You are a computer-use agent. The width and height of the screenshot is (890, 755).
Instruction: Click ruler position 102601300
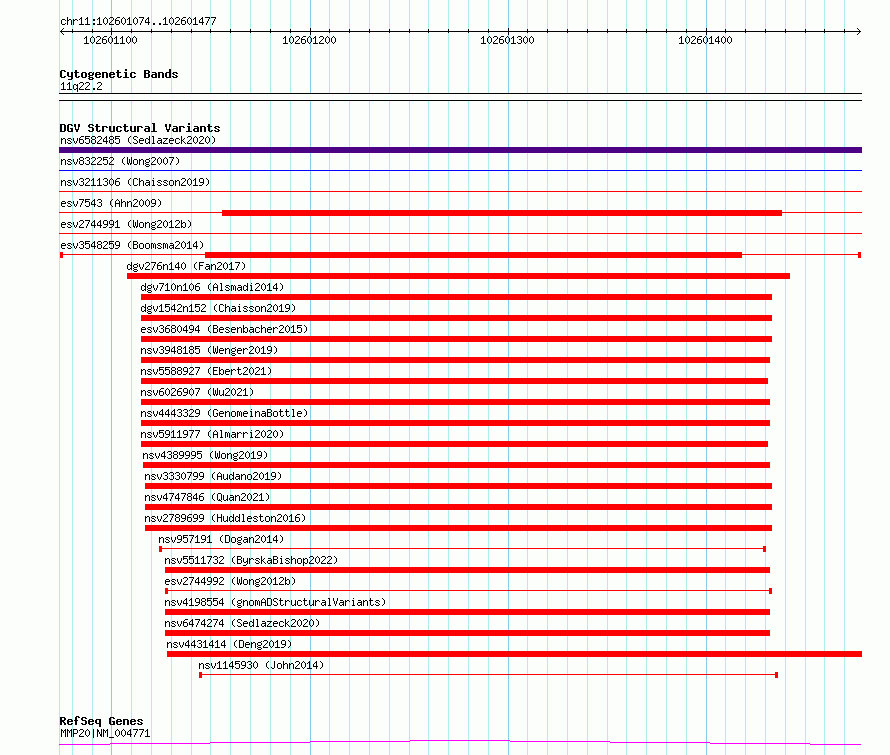507,40
